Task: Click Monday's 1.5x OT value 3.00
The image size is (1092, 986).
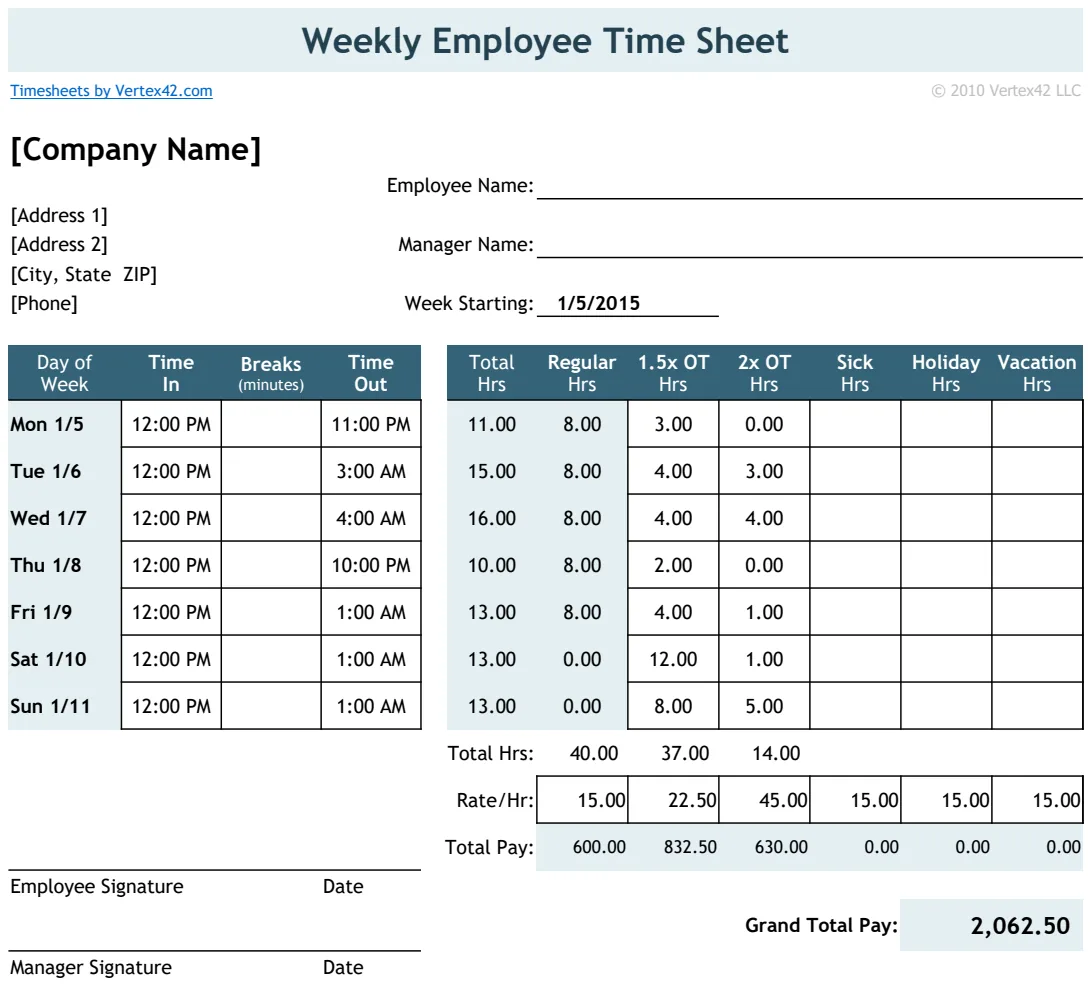Action: pos(673,424)
